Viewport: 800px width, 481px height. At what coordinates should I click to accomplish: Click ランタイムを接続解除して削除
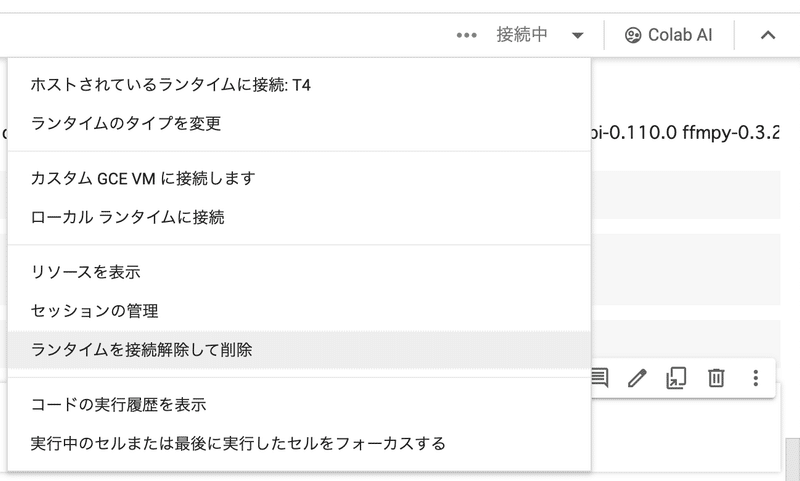[141, 350]
